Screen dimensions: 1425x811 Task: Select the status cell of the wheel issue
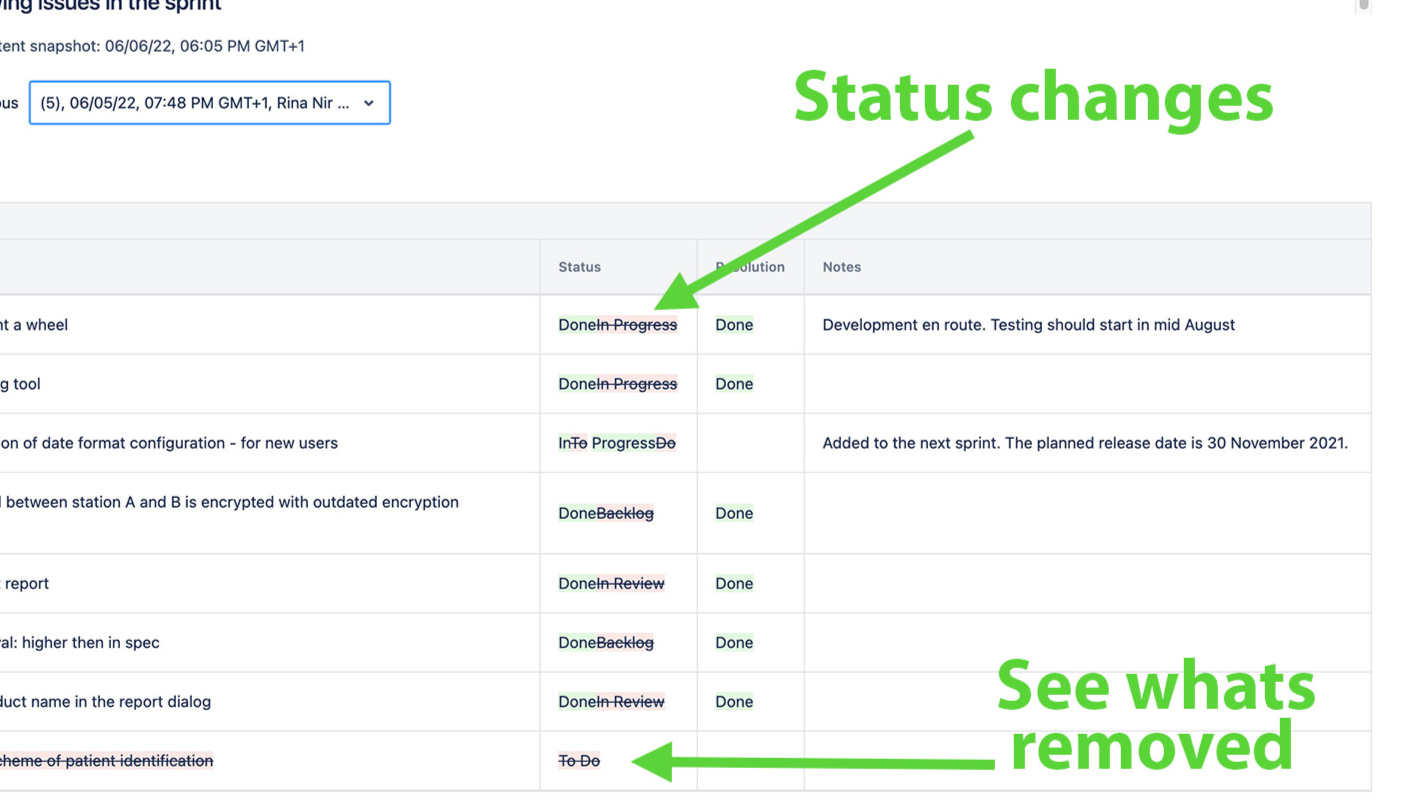(x=617, y=325)
